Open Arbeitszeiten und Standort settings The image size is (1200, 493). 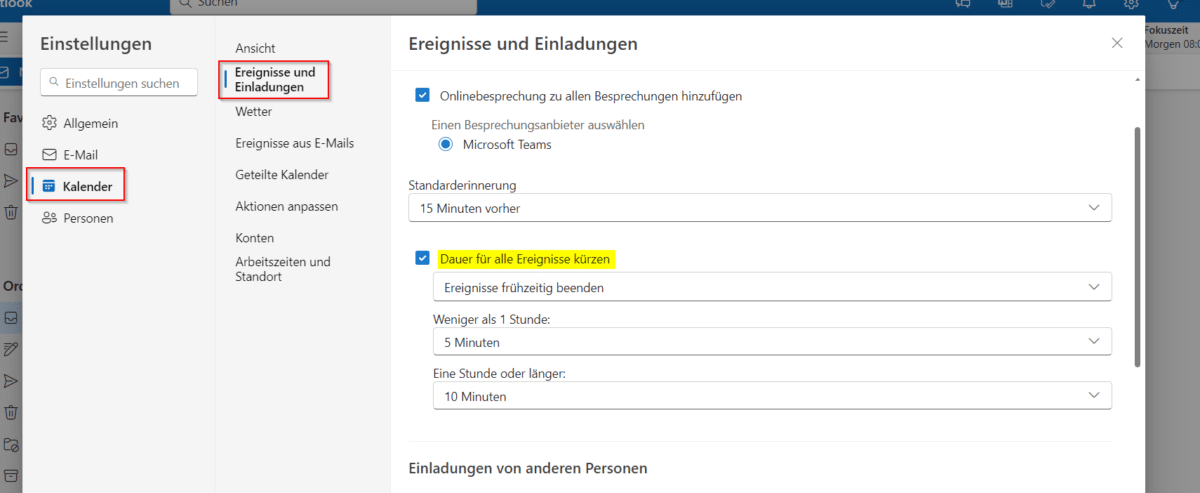(282, 269)
